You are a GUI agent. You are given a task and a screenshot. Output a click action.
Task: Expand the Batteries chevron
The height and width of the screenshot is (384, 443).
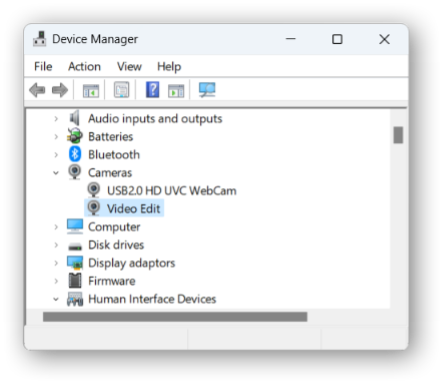(x=56, y=137)
